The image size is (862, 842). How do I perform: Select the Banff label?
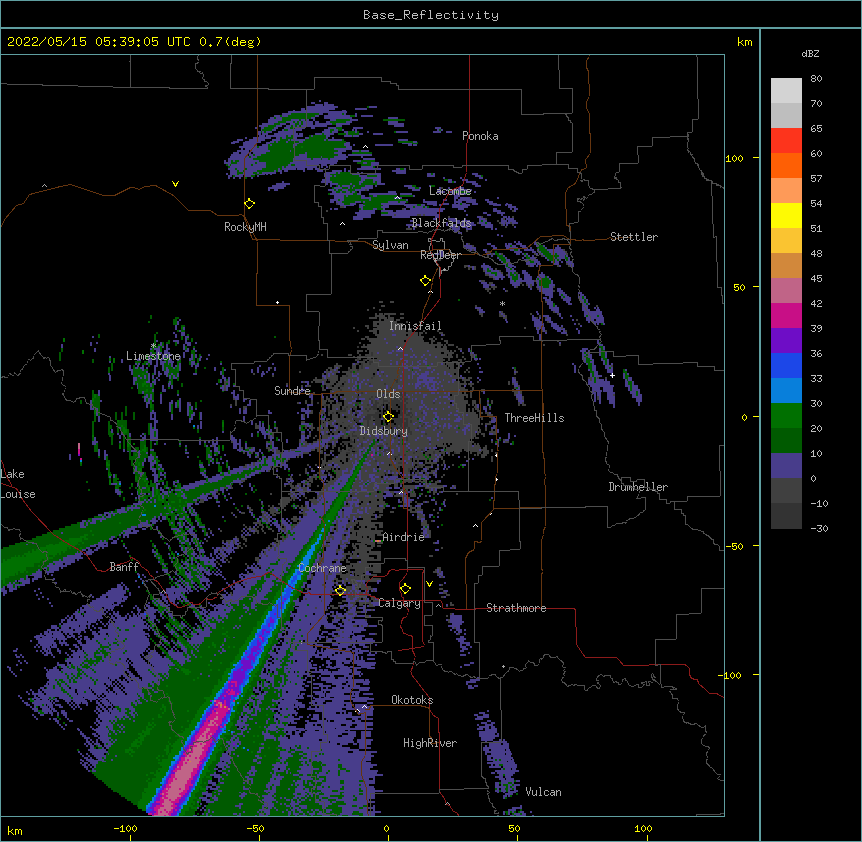coord(124,567)
